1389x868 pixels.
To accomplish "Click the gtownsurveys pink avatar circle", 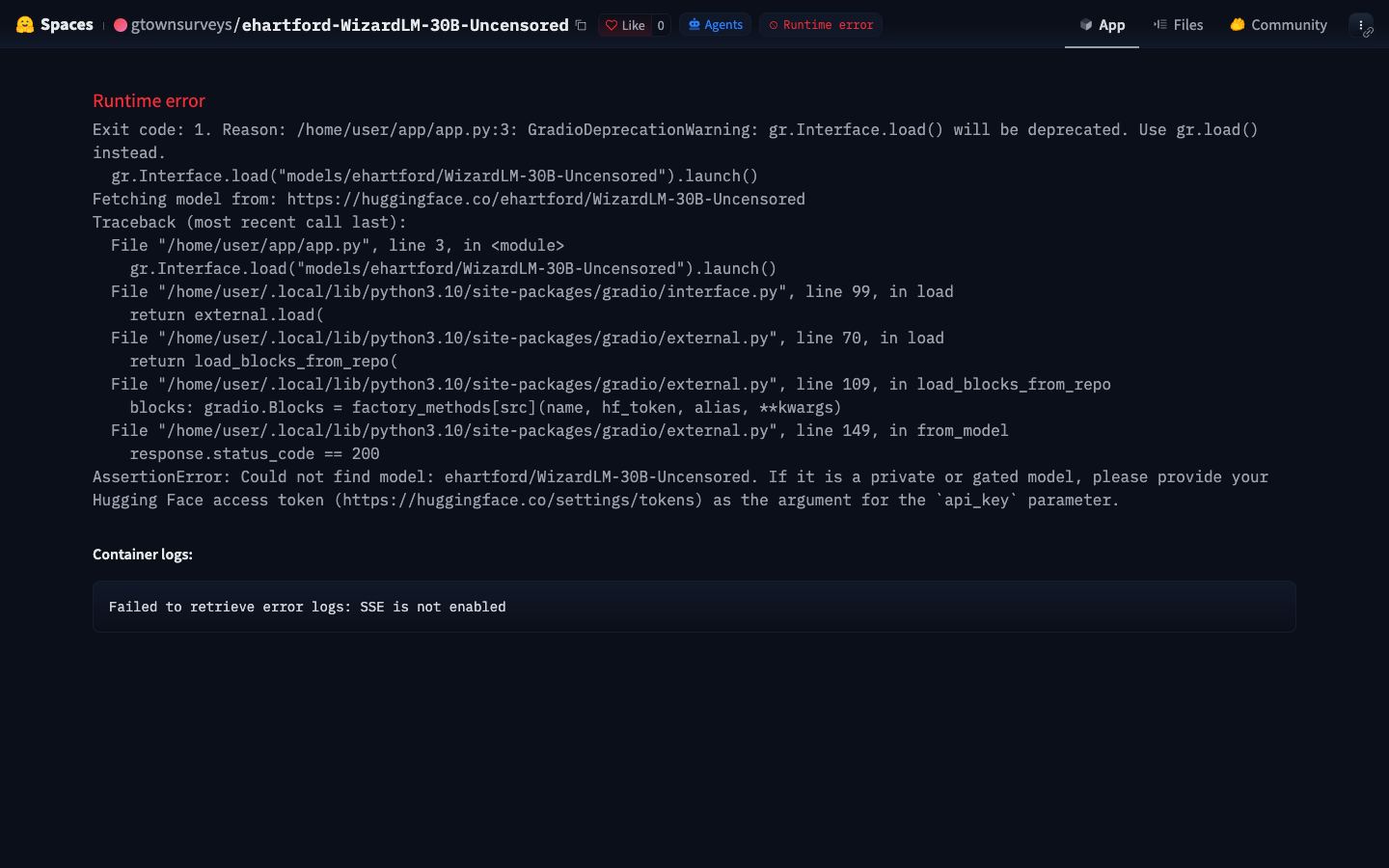I will [121, 25].
